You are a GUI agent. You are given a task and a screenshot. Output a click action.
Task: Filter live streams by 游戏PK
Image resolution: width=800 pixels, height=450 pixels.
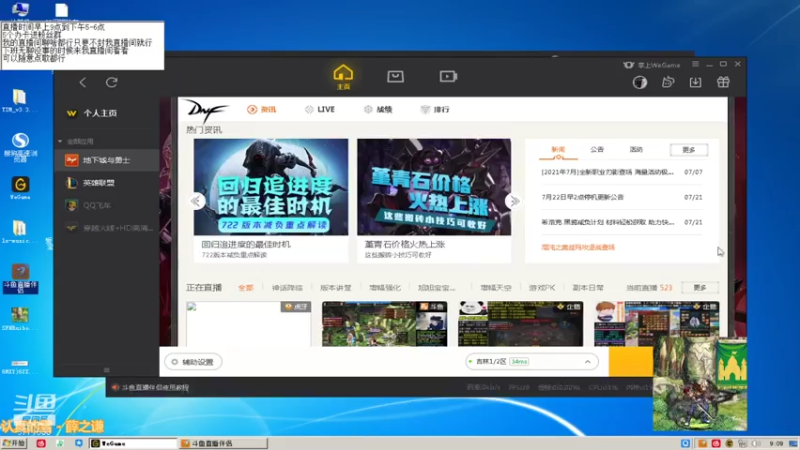pos(542,288)
